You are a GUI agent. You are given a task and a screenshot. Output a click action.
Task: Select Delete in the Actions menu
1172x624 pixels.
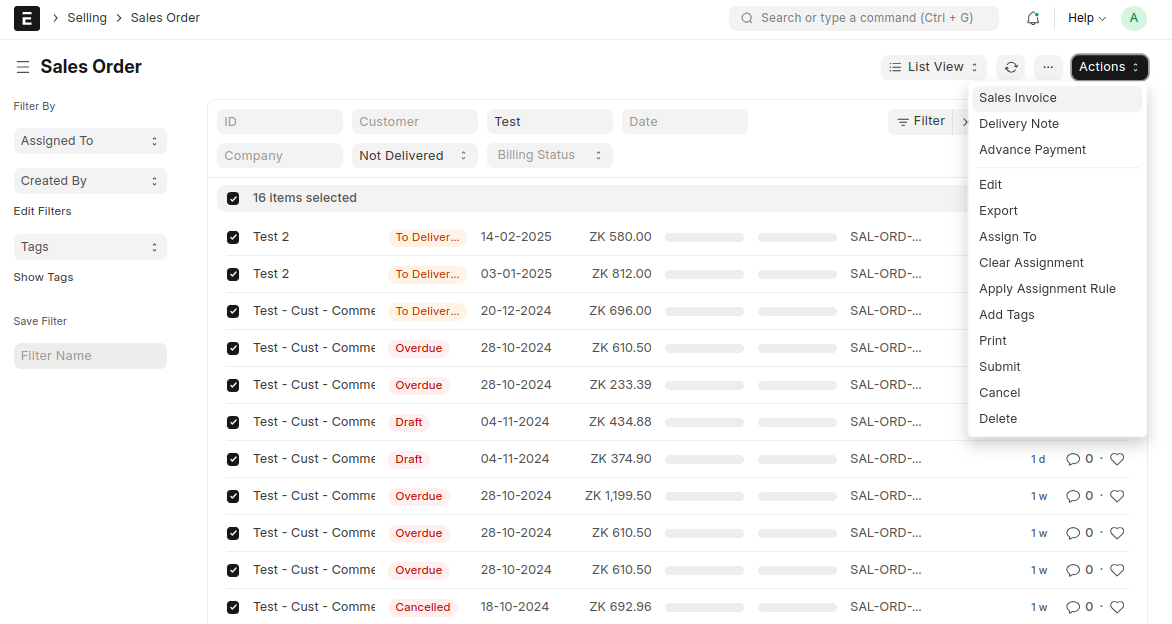pos(1057,419)
